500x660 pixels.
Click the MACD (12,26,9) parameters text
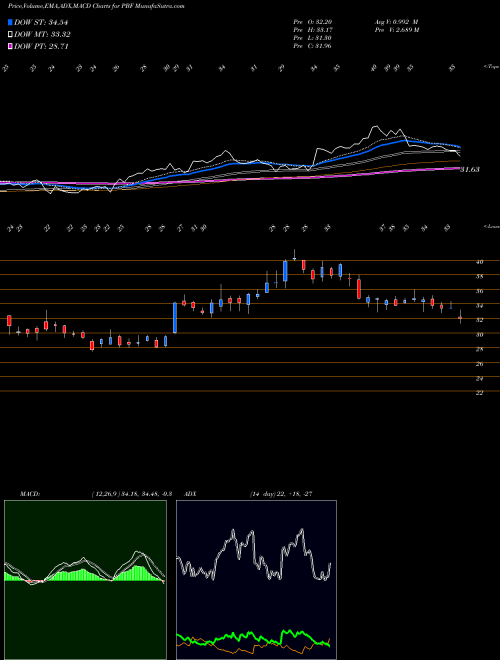coord(132,494)
